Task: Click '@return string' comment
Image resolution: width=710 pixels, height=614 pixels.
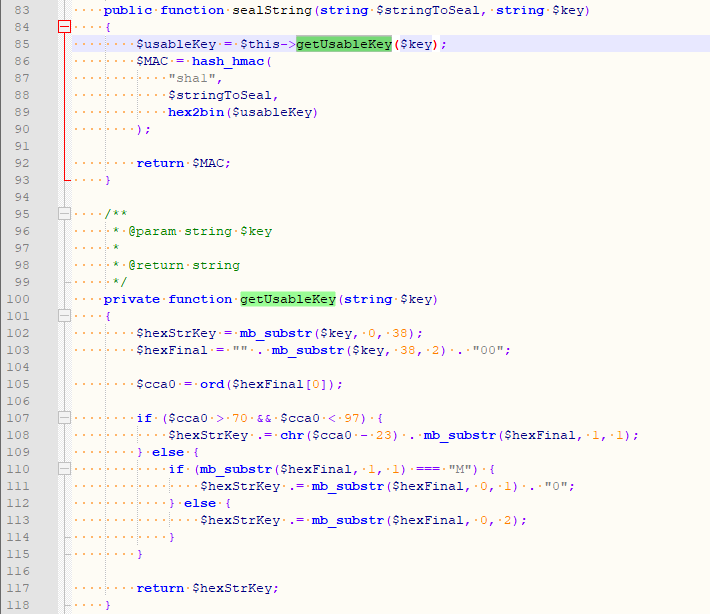Action: coord(184,265)
